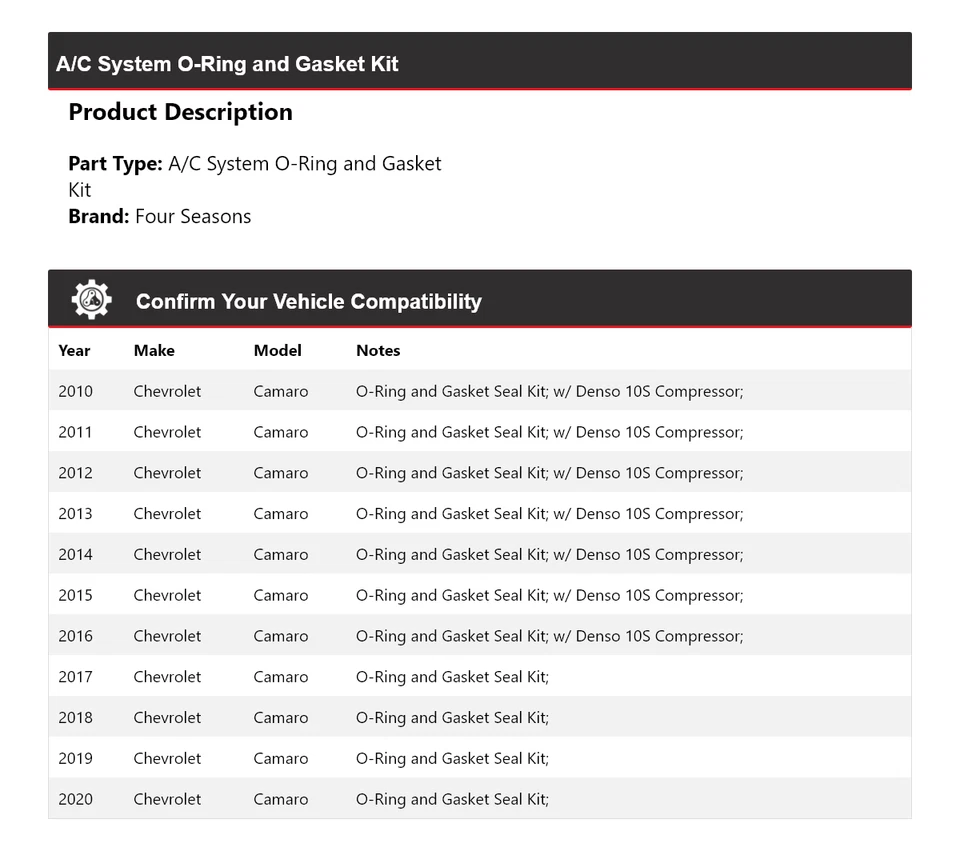Click Chevrolet in the 2012 row

point(167,473)
